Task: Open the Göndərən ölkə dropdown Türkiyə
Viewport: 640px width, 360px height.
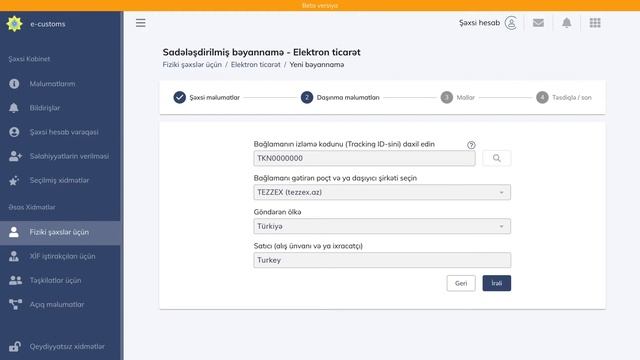Action: [x=382, y=226]
